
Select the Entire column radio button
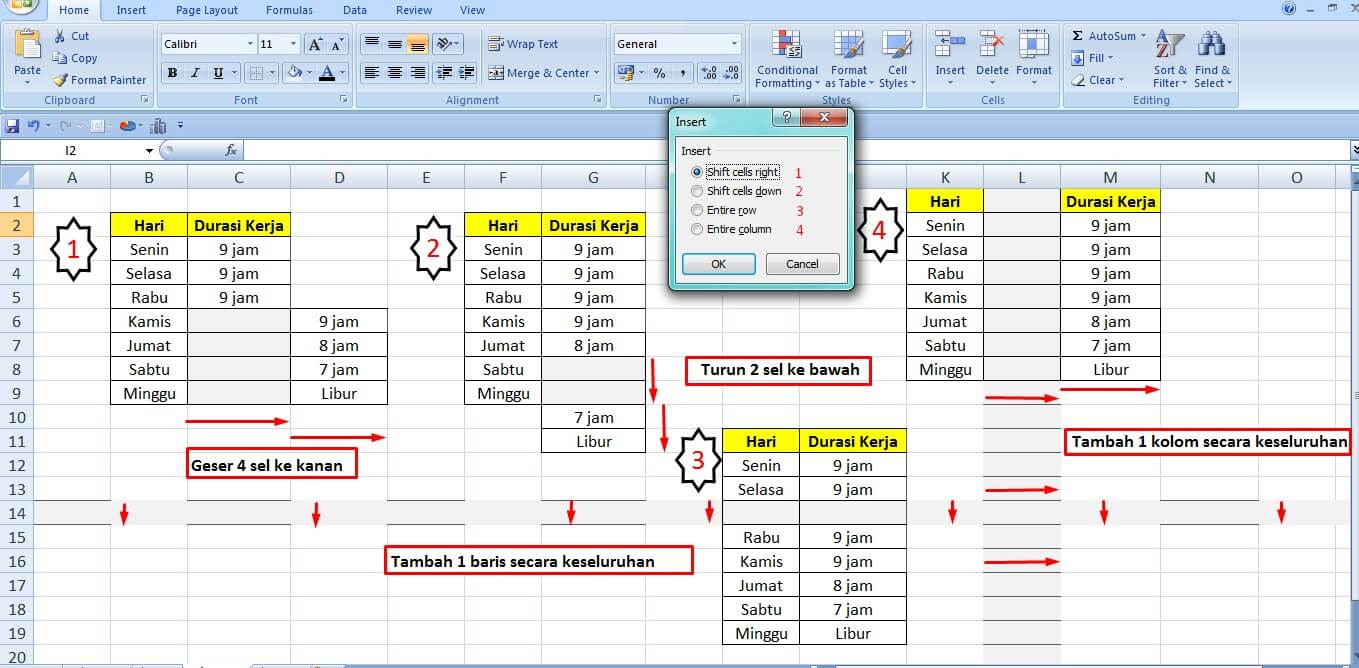pos(696,229)
